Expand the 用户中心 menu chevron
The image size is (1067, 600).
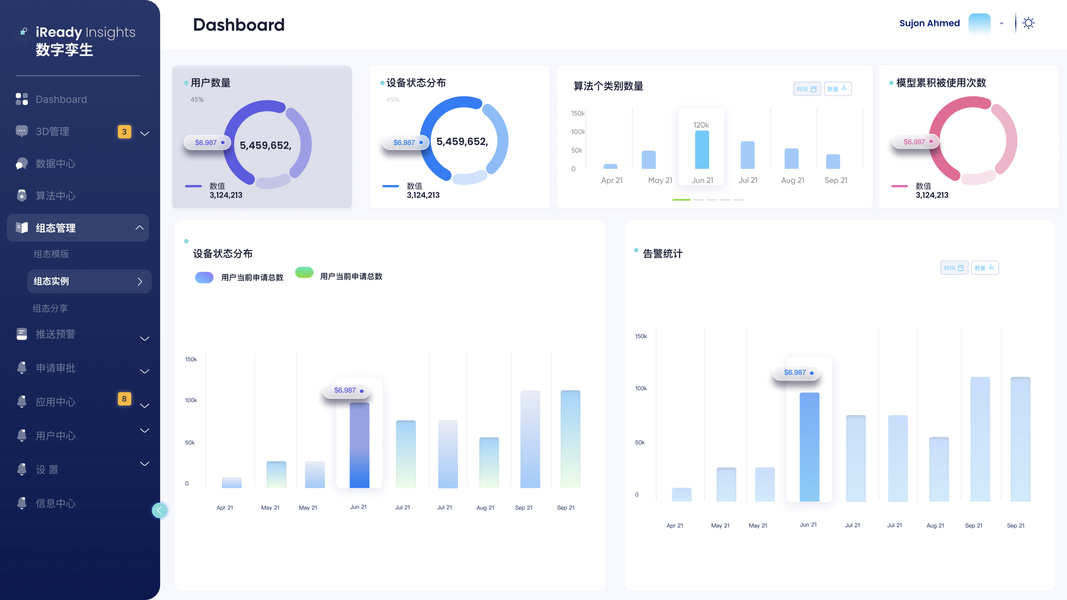[144, 430]
